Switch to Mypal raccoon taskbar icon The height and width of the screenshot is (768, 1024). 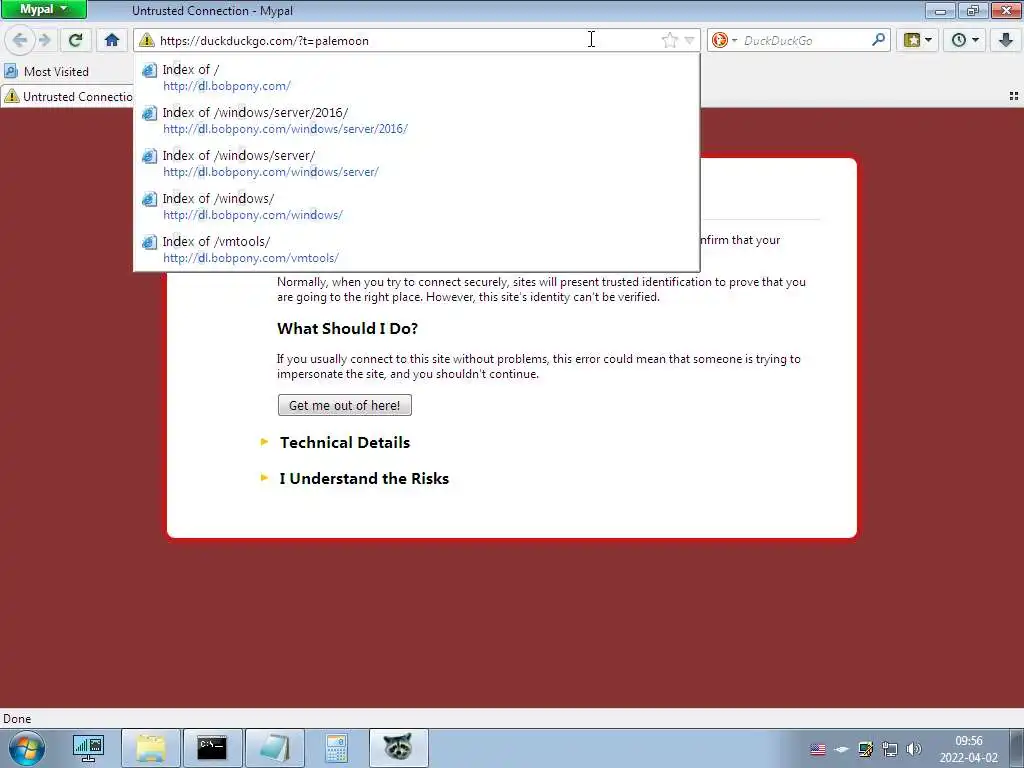398,748
